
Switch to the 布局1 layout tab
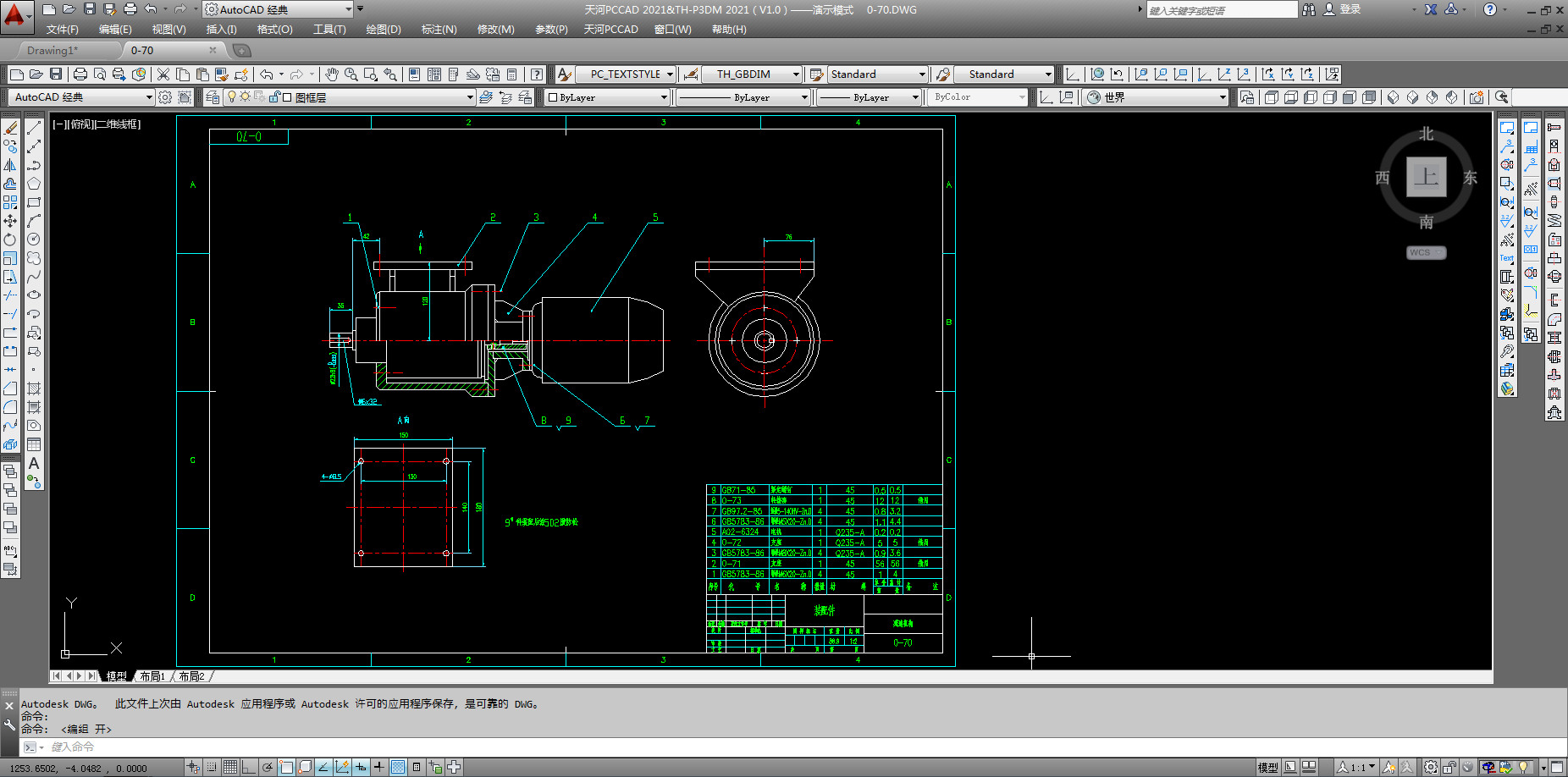[x=152, y=676]
